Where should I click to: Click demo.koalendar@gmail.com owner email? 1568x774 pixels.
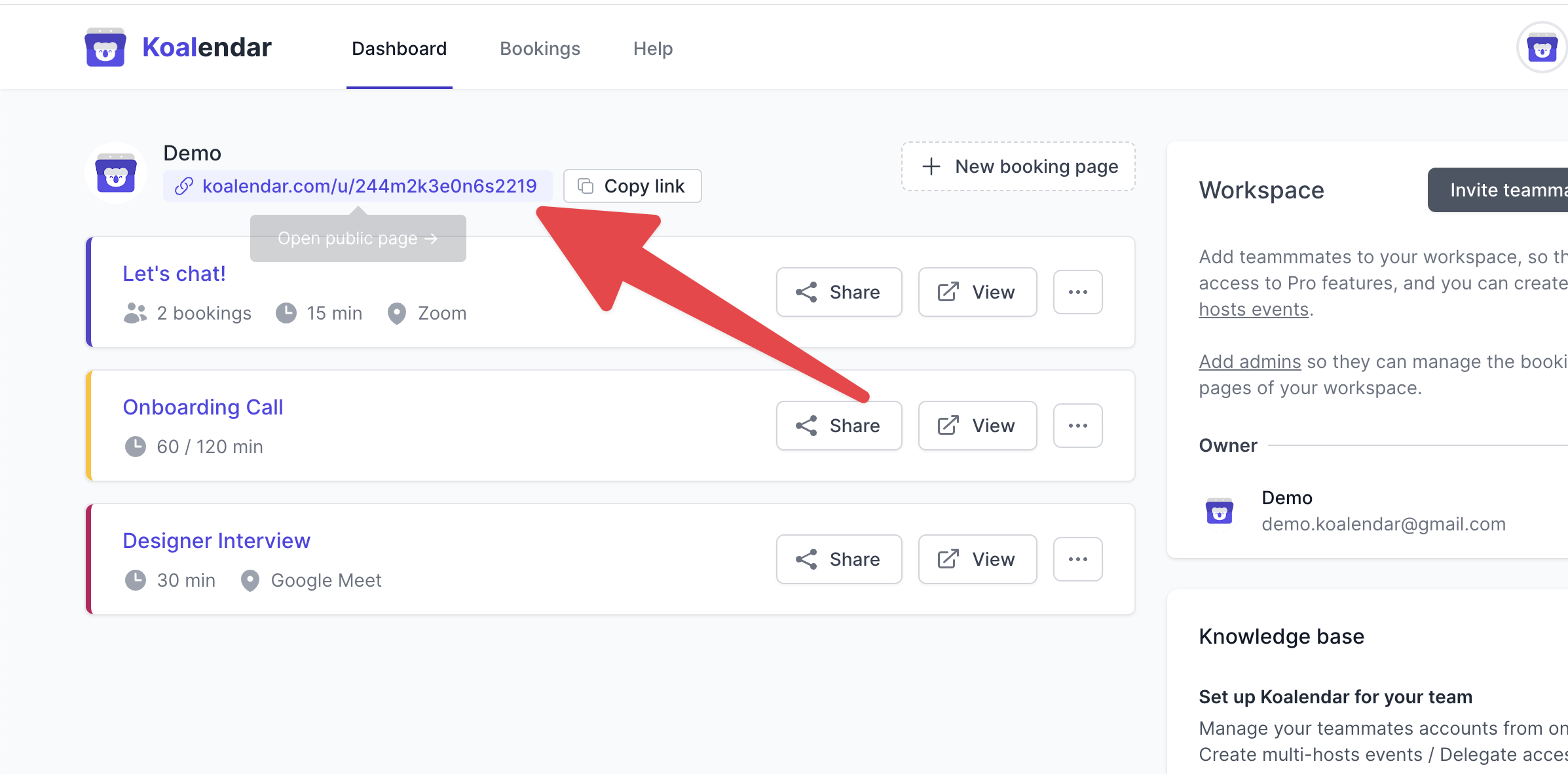1383,524
